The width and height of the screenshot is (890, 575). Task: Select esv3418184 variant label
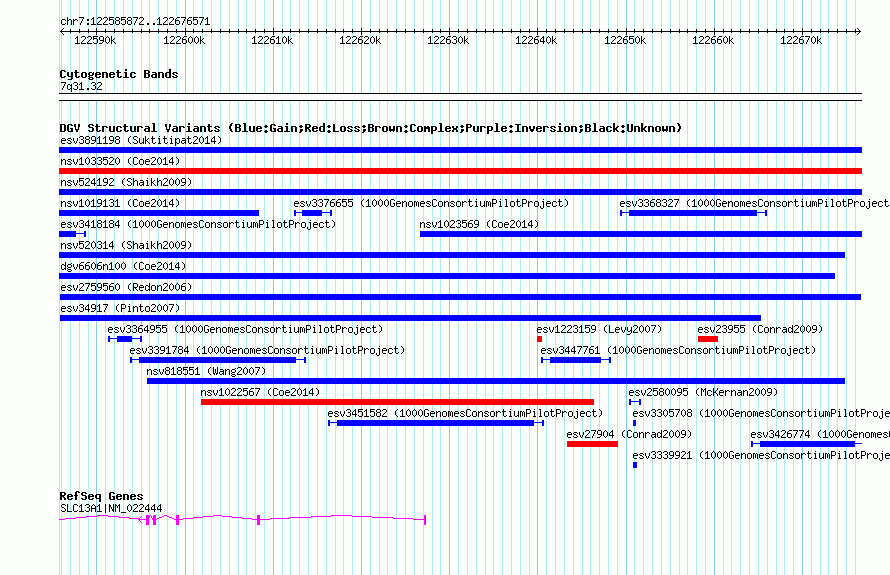tap(198, 224)
